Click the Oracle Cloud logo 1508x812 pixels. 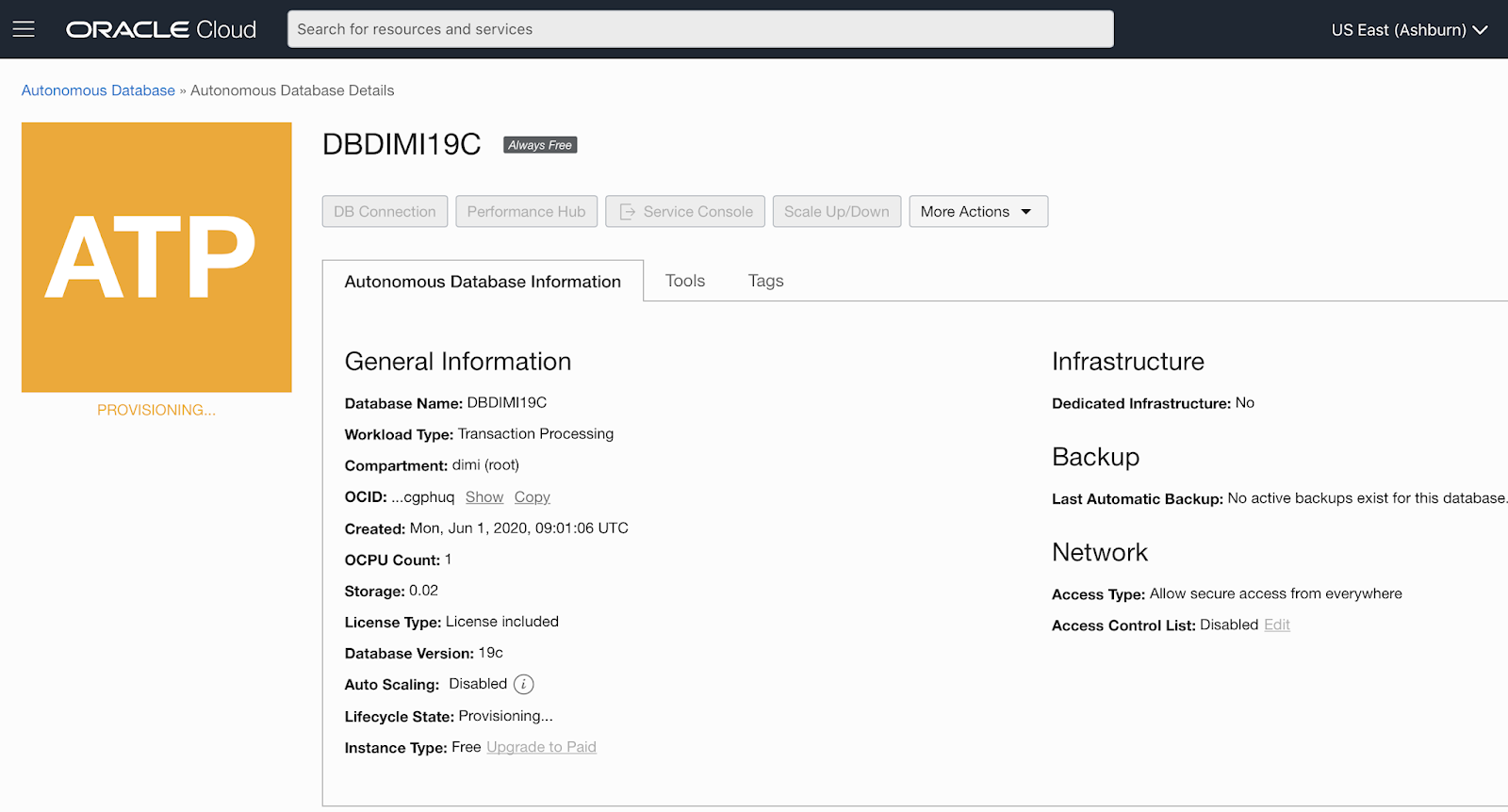pos(161,29)
